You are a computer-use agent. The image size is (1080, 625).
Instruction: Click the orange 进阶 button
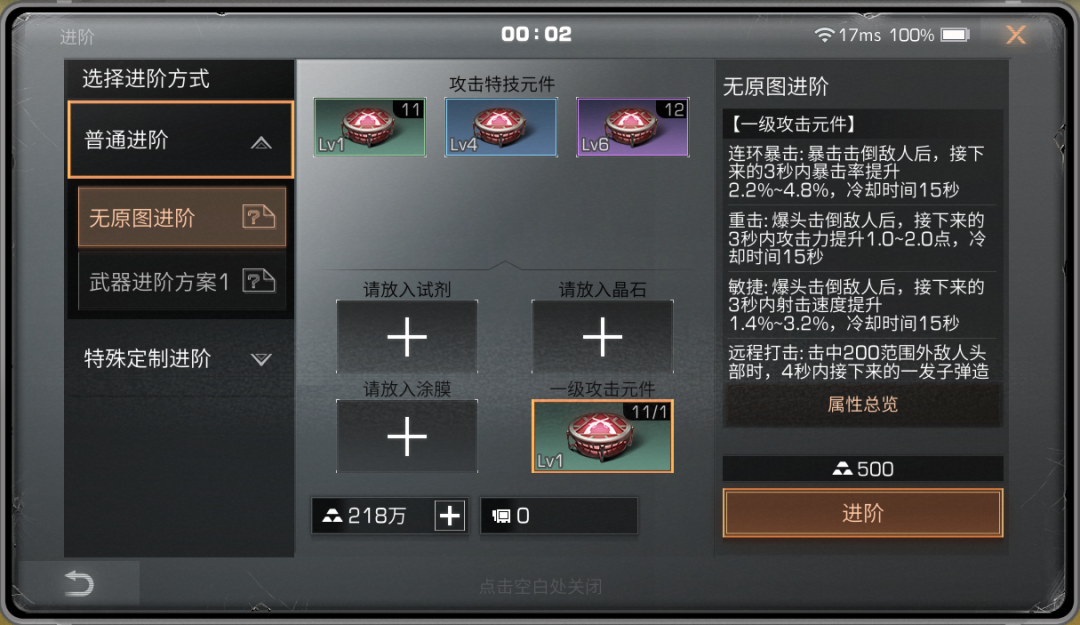pos(862,513)
